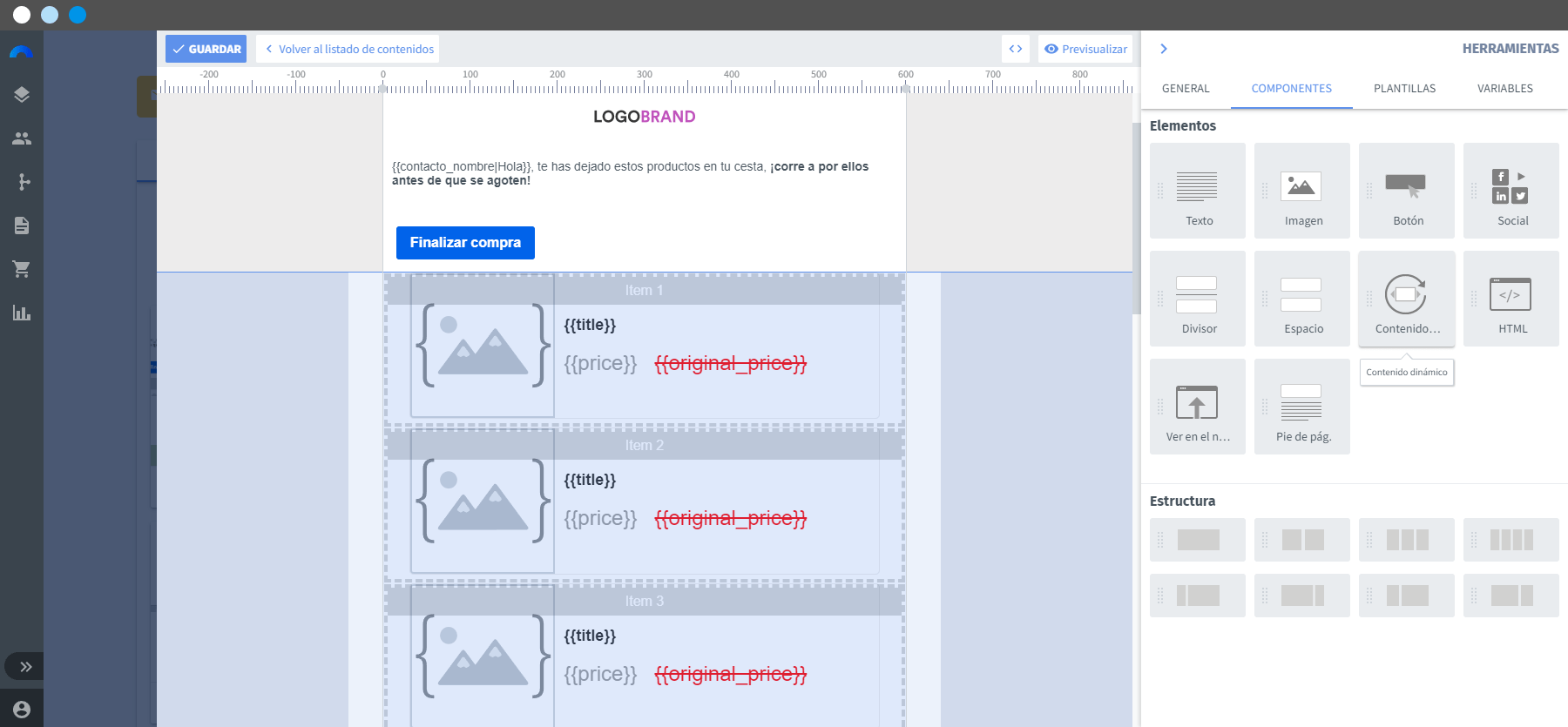Expand the left sidebar with the double-chevron
This screenshot has width=1568, height=727.
(x=25, y=667)
